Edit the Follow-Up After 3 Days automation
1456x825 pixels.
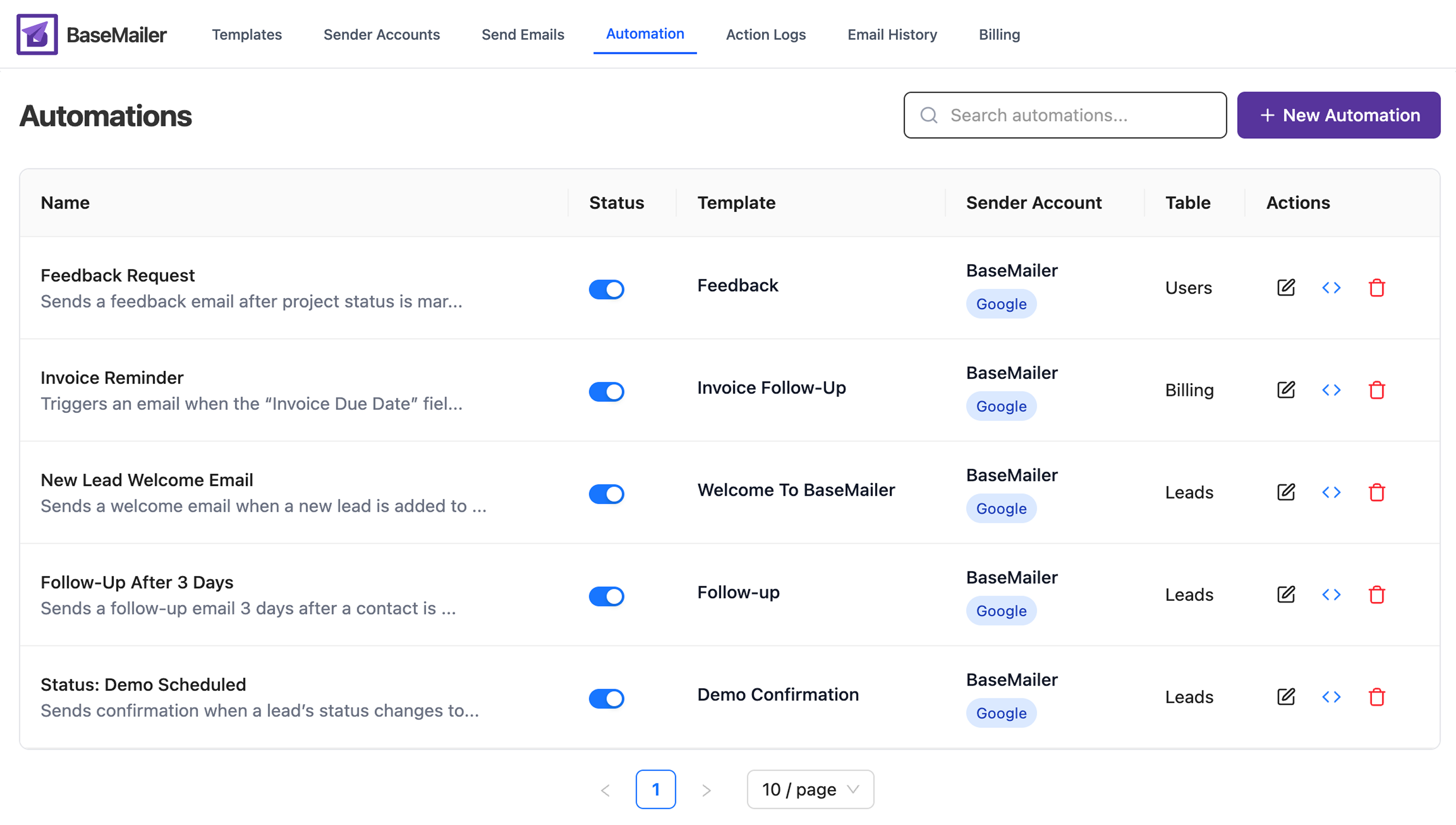1286,595
